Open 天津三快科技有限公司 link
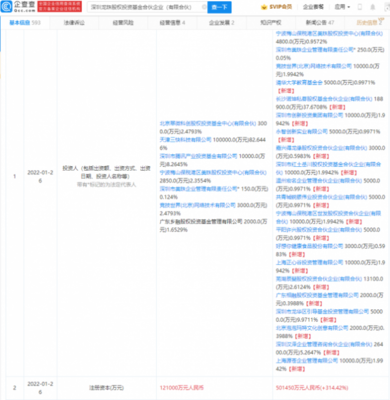The height and width of the screenshot is (400, 390). tap(185, 140)
